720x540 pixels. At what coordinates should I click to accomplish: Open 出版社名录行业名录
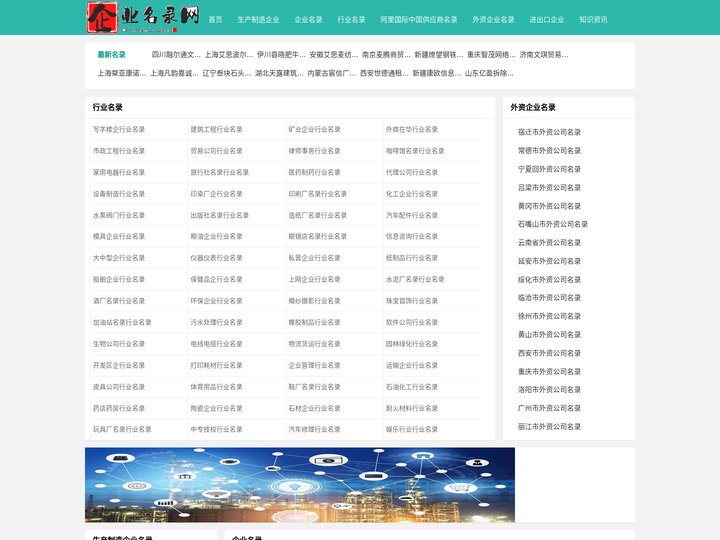point(219,215)
